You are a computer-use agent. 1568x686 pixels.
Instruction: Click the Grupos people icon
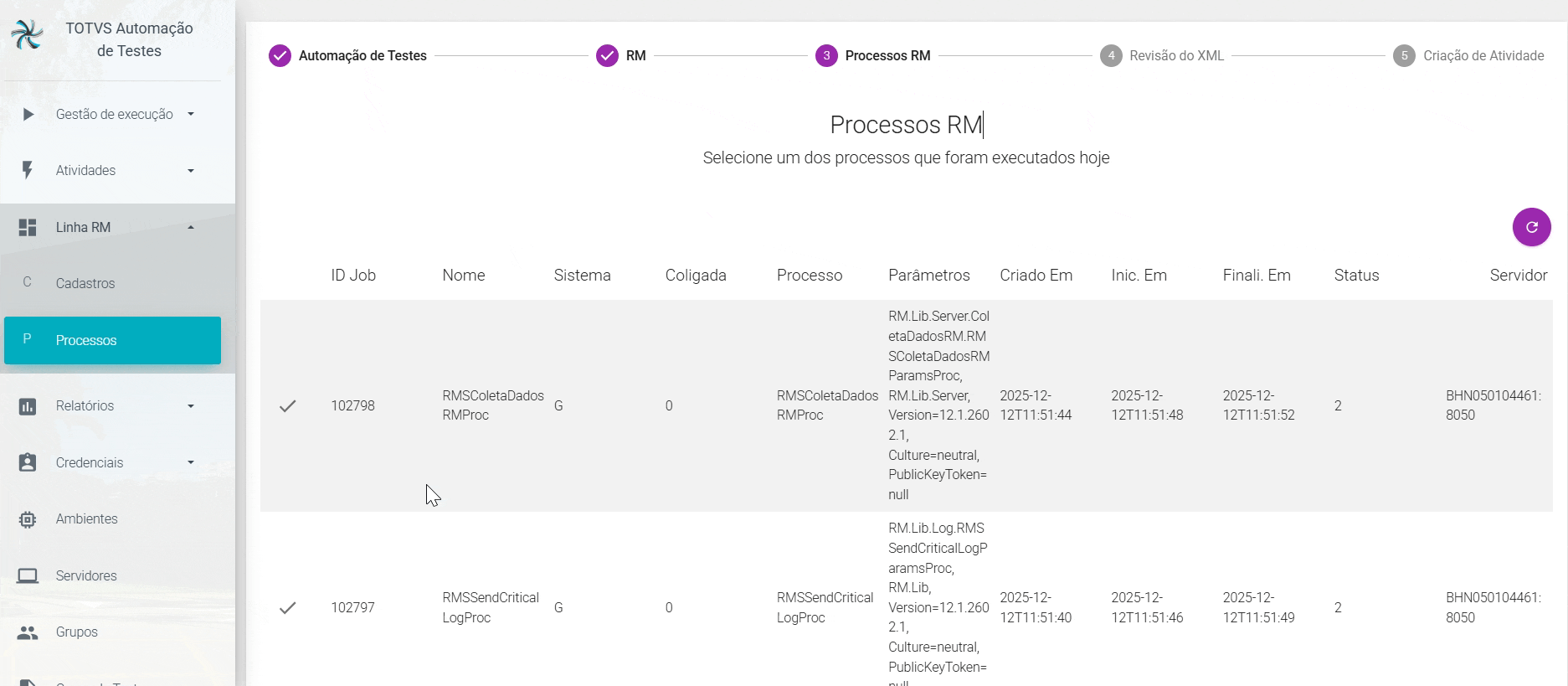pos(28,632)
